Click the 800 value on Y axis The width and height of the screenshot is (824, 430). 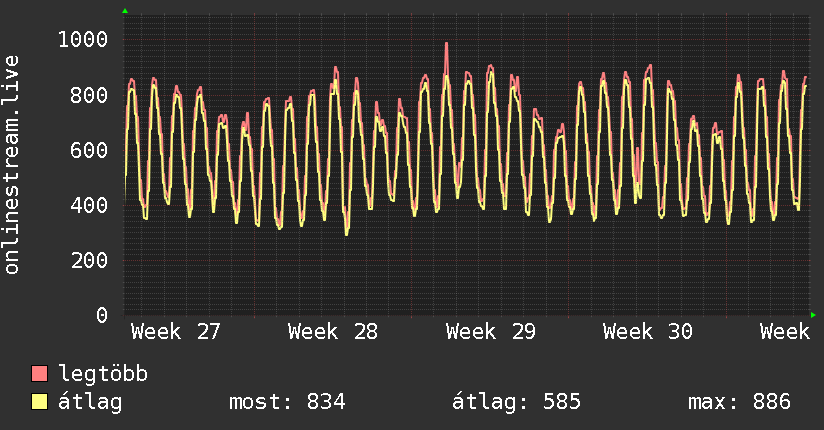(89, 95)
